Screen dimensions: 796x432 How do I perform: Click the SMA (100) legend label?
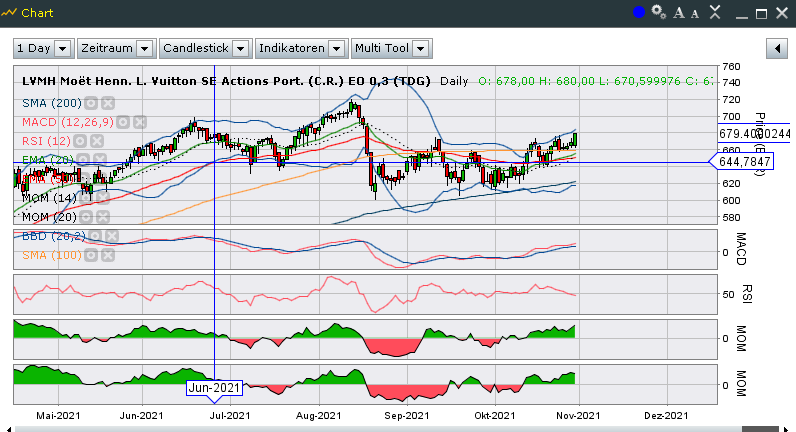(x=52, y=255)
